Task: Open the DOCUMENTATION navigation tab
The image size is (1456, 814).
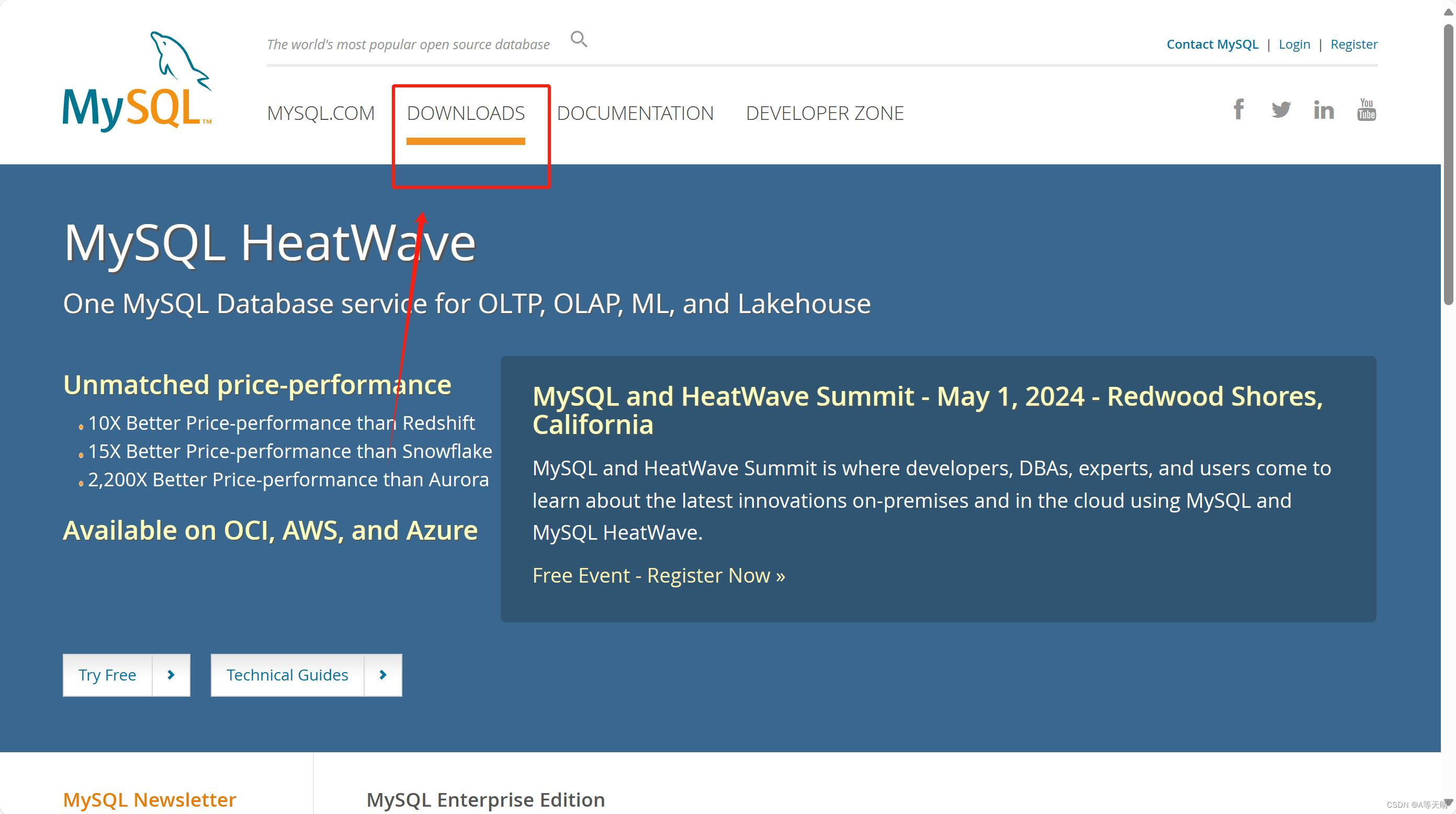Action: 635,113
